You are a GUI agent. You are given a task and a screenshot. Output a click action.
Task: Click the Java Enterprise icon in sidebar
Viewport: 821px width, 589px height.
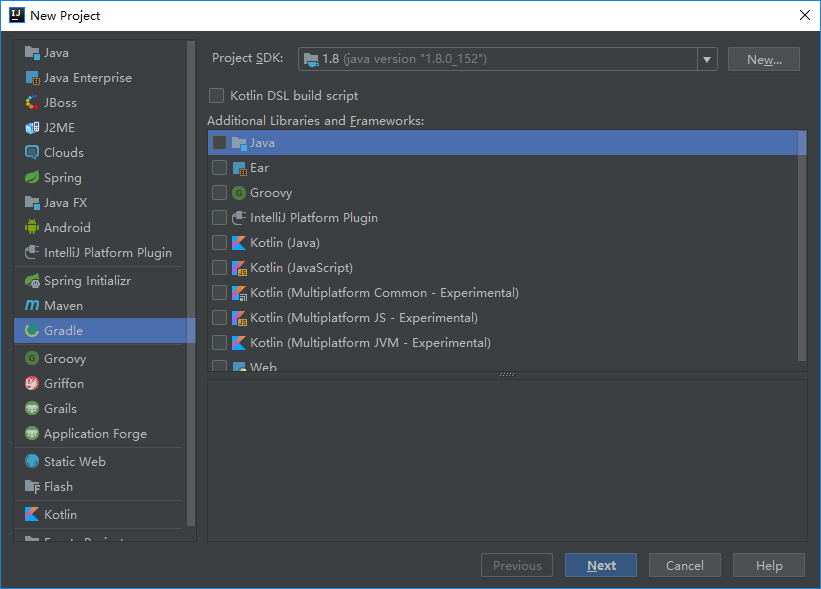tap(32, 78)
